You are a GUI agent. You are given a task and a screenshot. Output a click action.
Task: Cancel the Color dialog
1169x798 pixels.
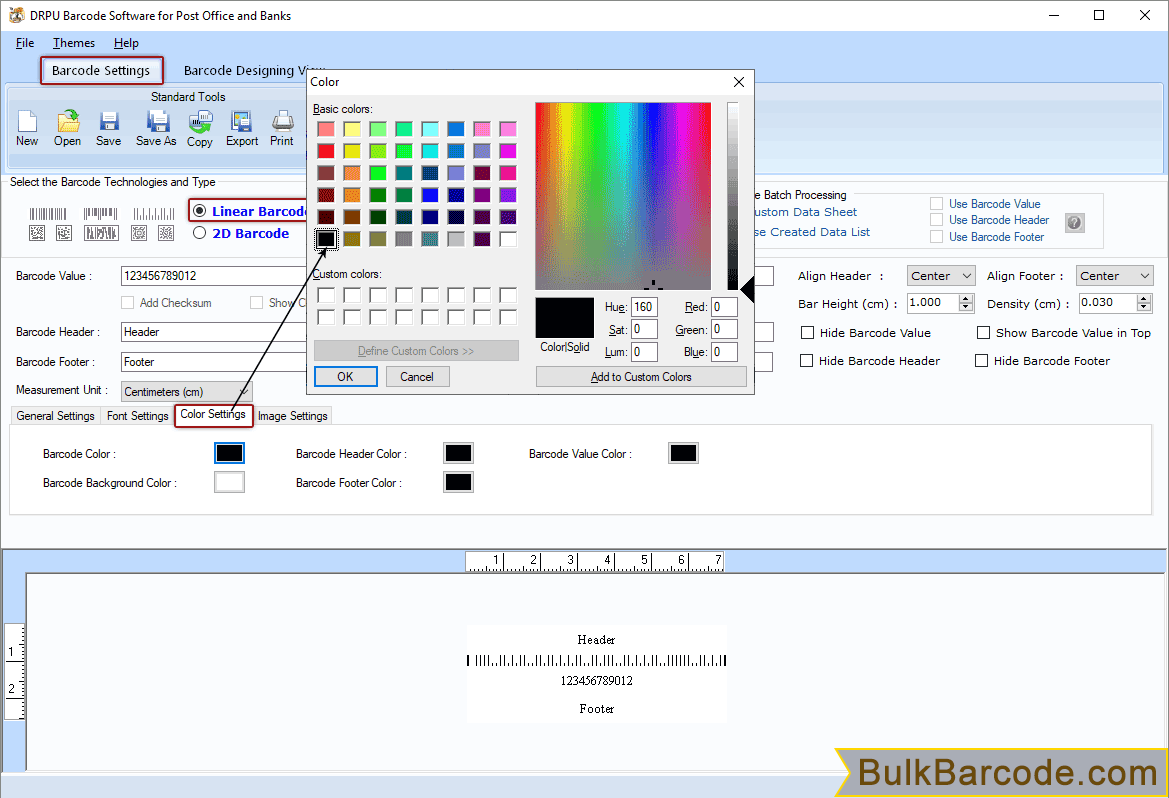coord(417,377)
